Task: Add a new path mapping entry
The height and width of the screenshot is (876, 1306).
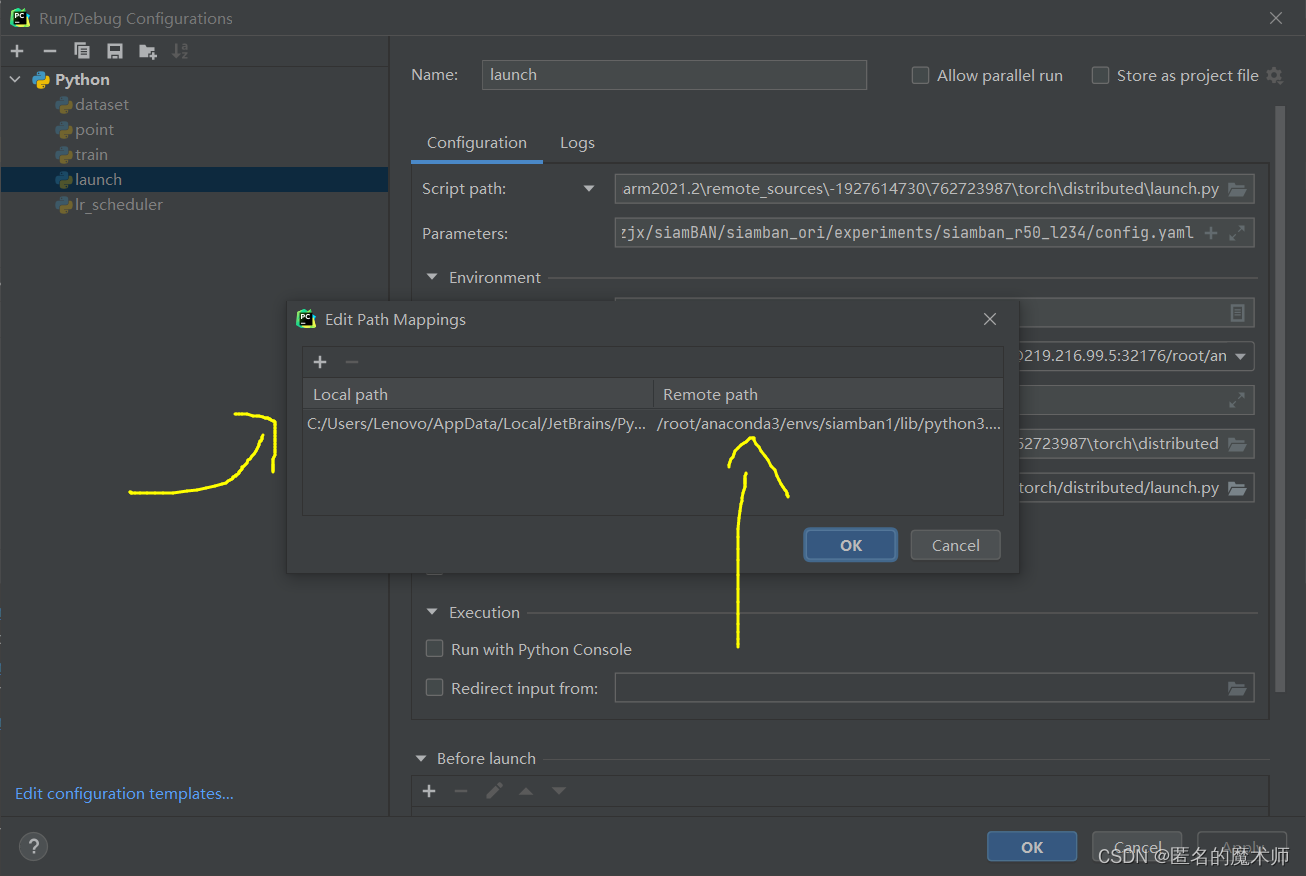Action: [x=319, y=361]
